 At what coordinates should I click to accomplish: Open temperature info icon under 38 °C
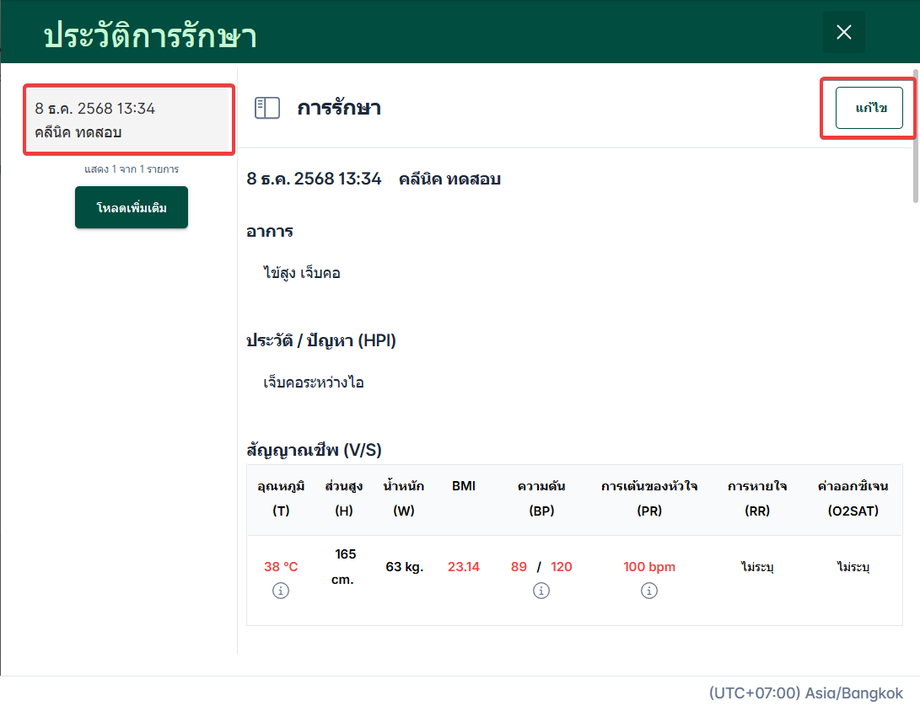point(280,590)
